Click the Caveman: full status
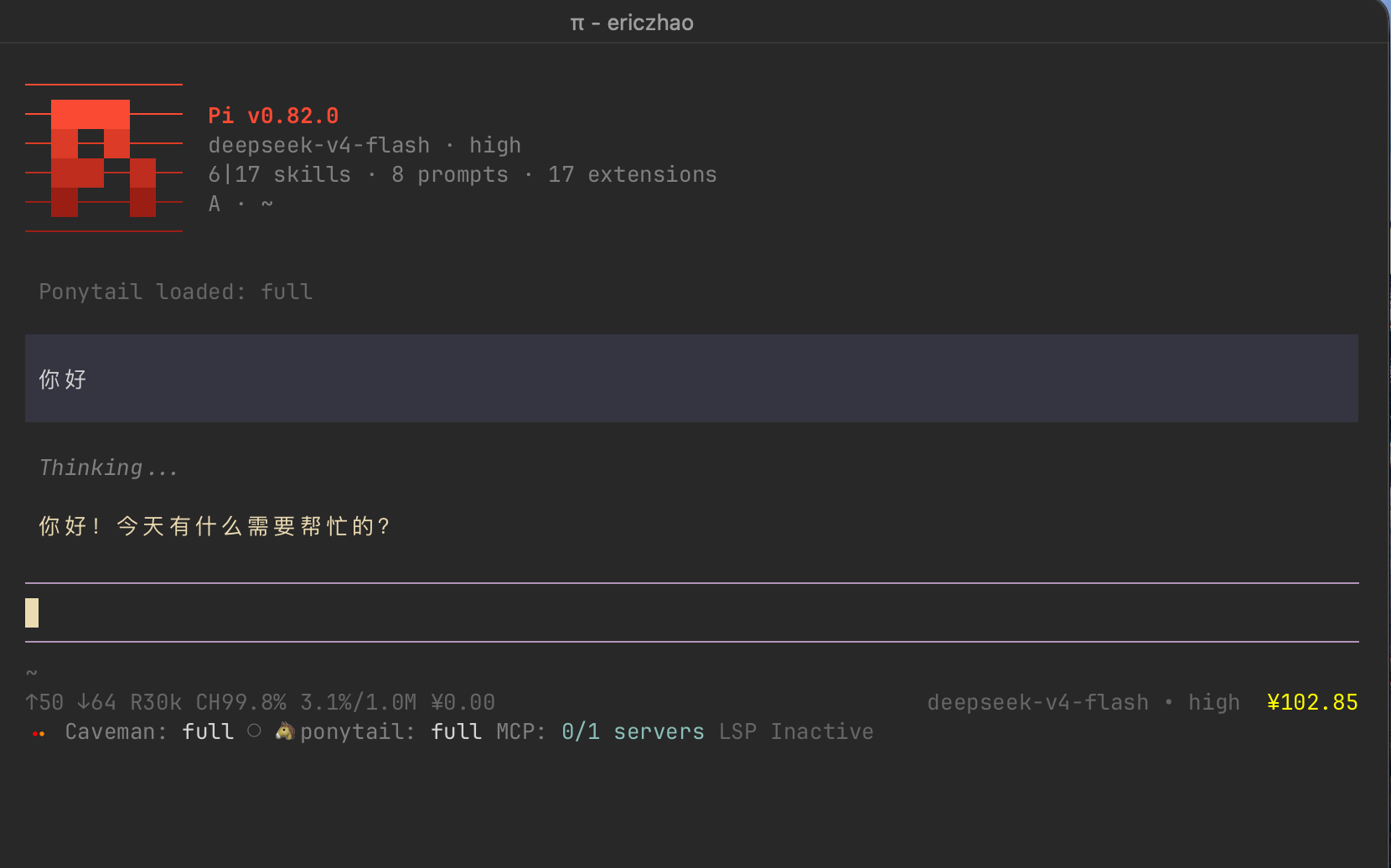The height and width of the screenshot is (868, 1391). click(x=149, y=731)
